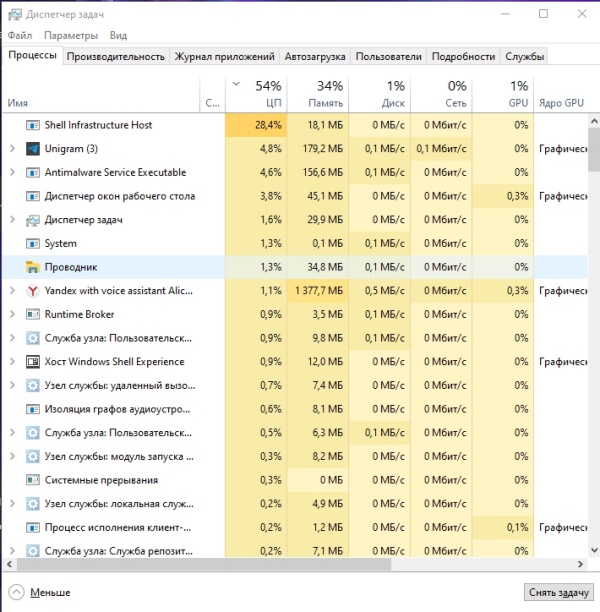
Task: Open the Вид menu
Action: point(118,36)
